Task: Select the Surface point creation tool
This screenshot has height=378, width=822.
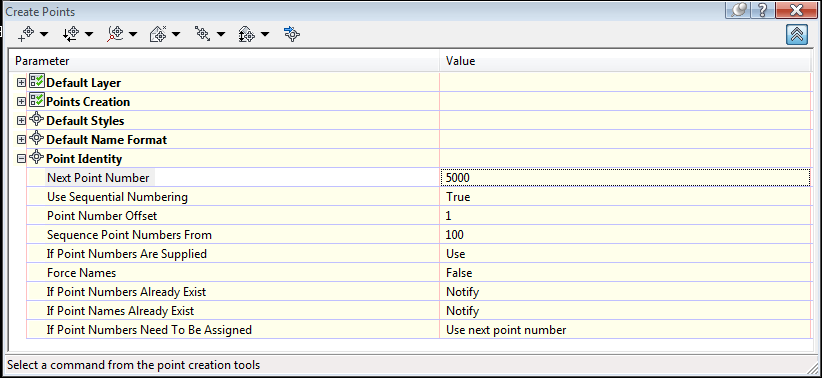Action: pos(158,34)
